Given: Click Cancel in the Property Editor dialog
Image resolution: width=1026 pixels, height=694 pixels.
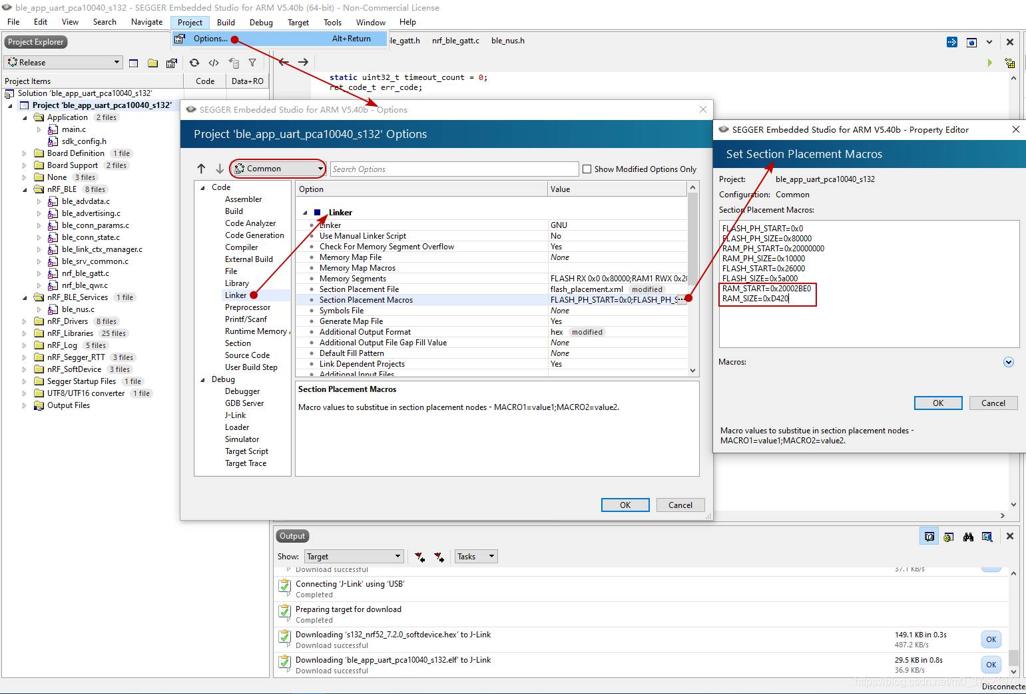Looking at the screenshot, I should tap(993, 403).
